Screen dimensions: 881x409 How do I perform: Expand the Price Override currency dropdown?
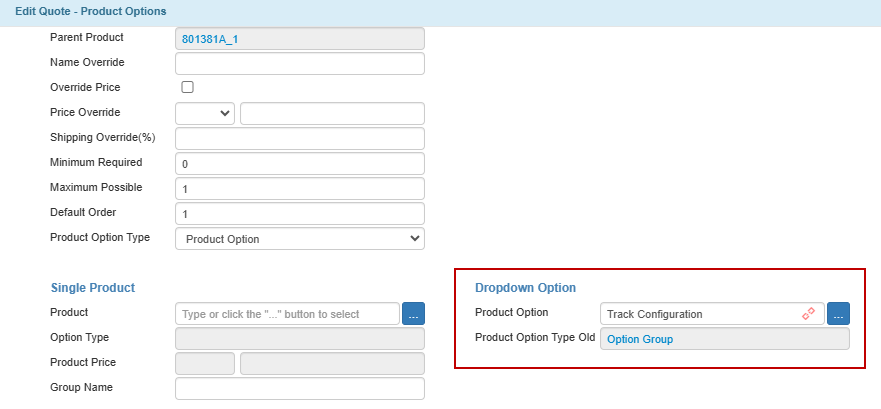click(205, 113)
